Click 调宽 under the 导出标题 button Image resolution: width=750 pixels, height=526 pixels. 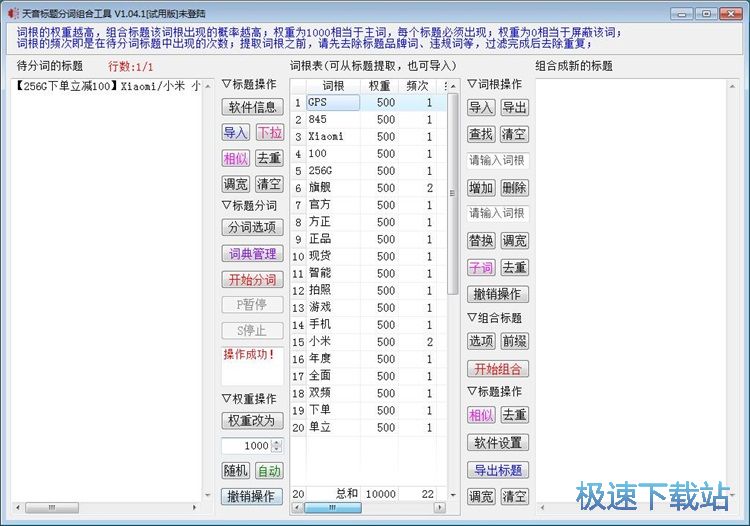(x=481, y=496)
